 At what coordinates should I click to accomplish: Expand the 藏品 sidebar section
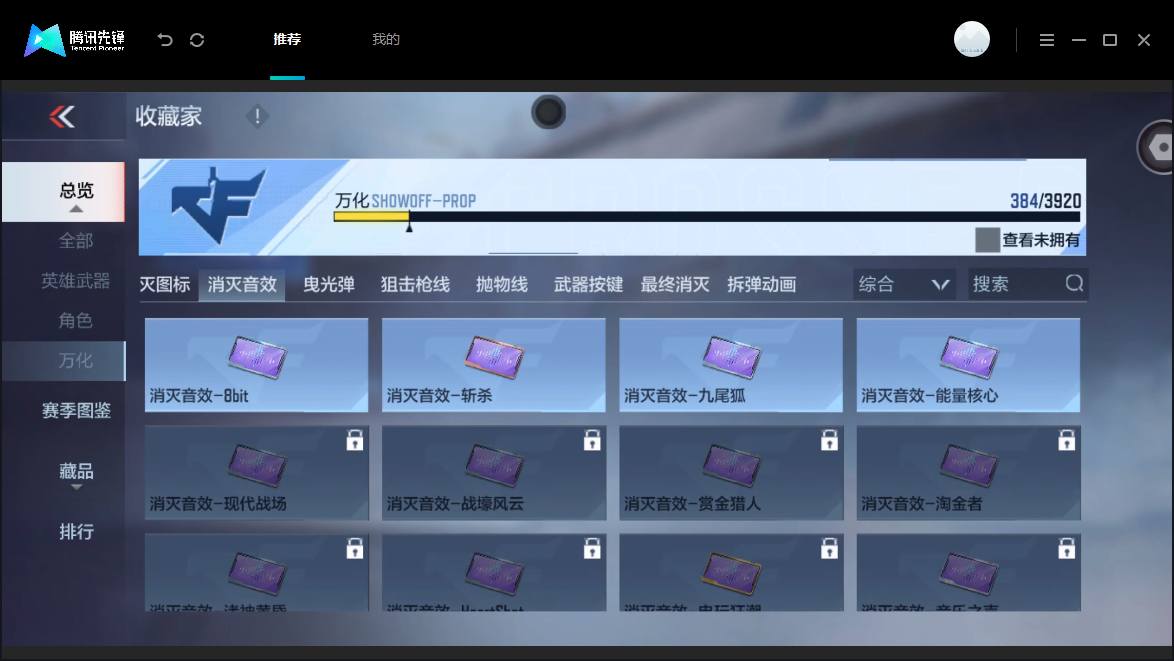[76, 474]
